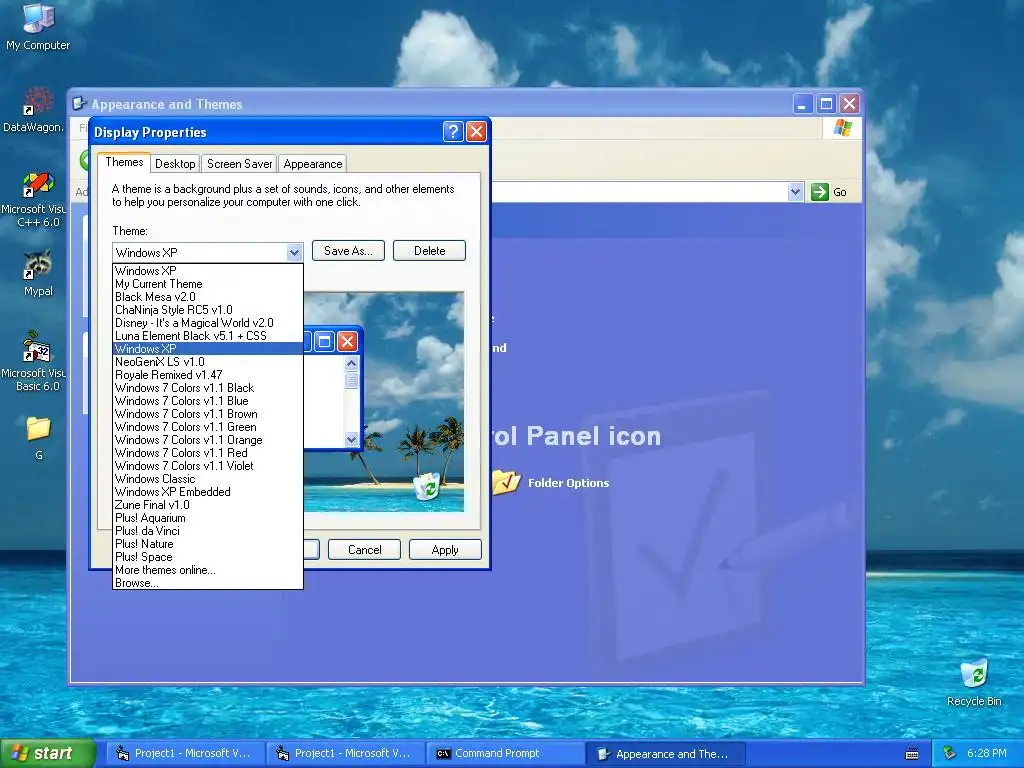Viewport: 1024px width, 768px height.
Task: Click the green Go arrow button
Action: click(820, 192)
